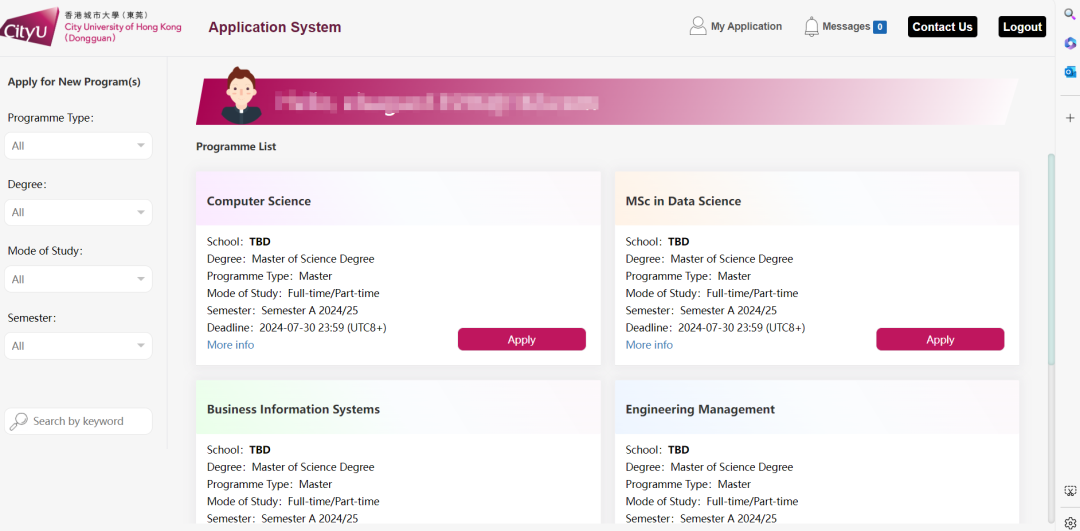Open Outlook icon in browser sidebar
This screenshot has width=1080, height=531.
[x=1070, y=72]
